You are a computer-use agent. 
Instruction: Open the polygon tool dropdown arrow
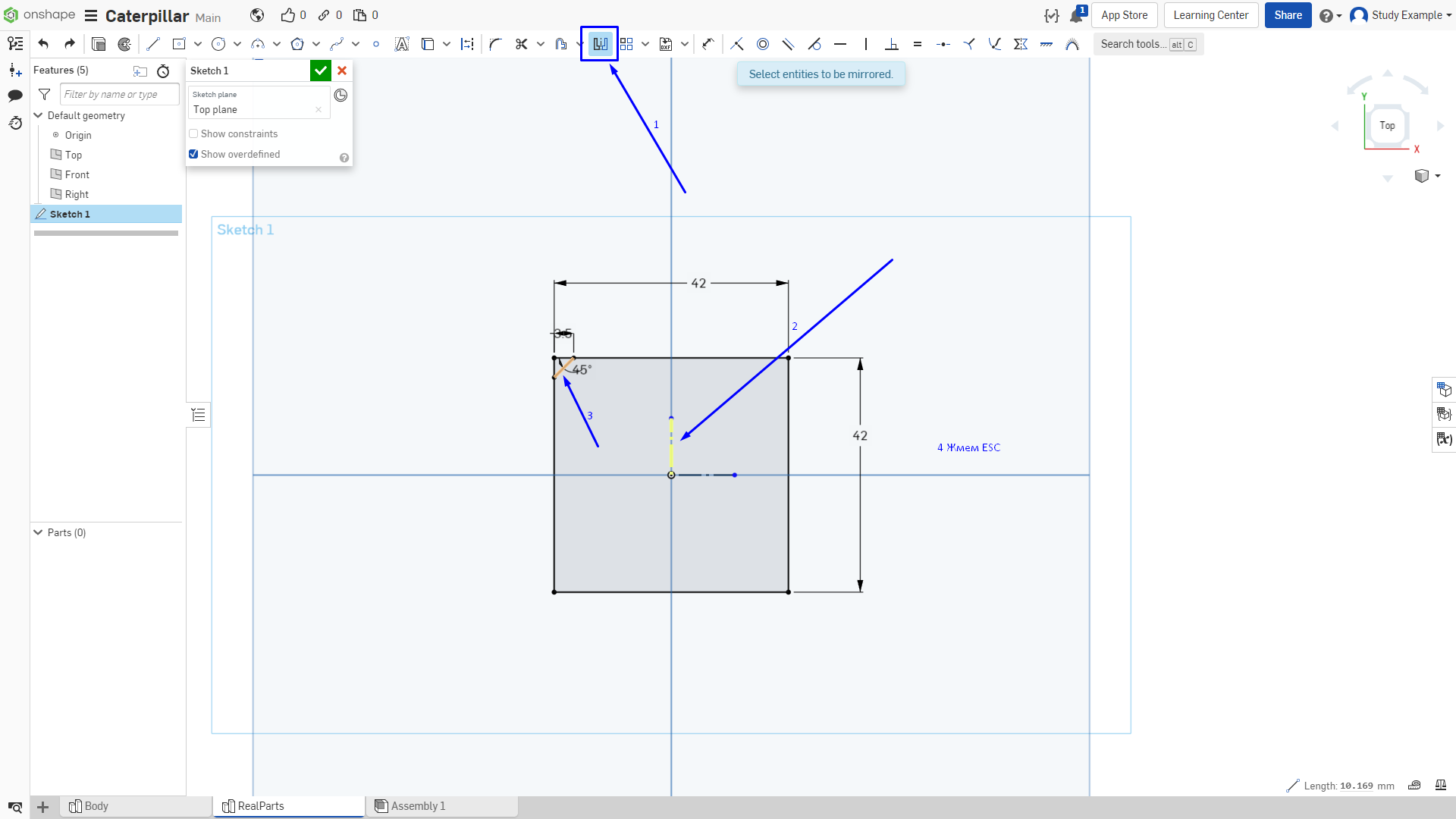pyautogui.click(x=316, y=44)
